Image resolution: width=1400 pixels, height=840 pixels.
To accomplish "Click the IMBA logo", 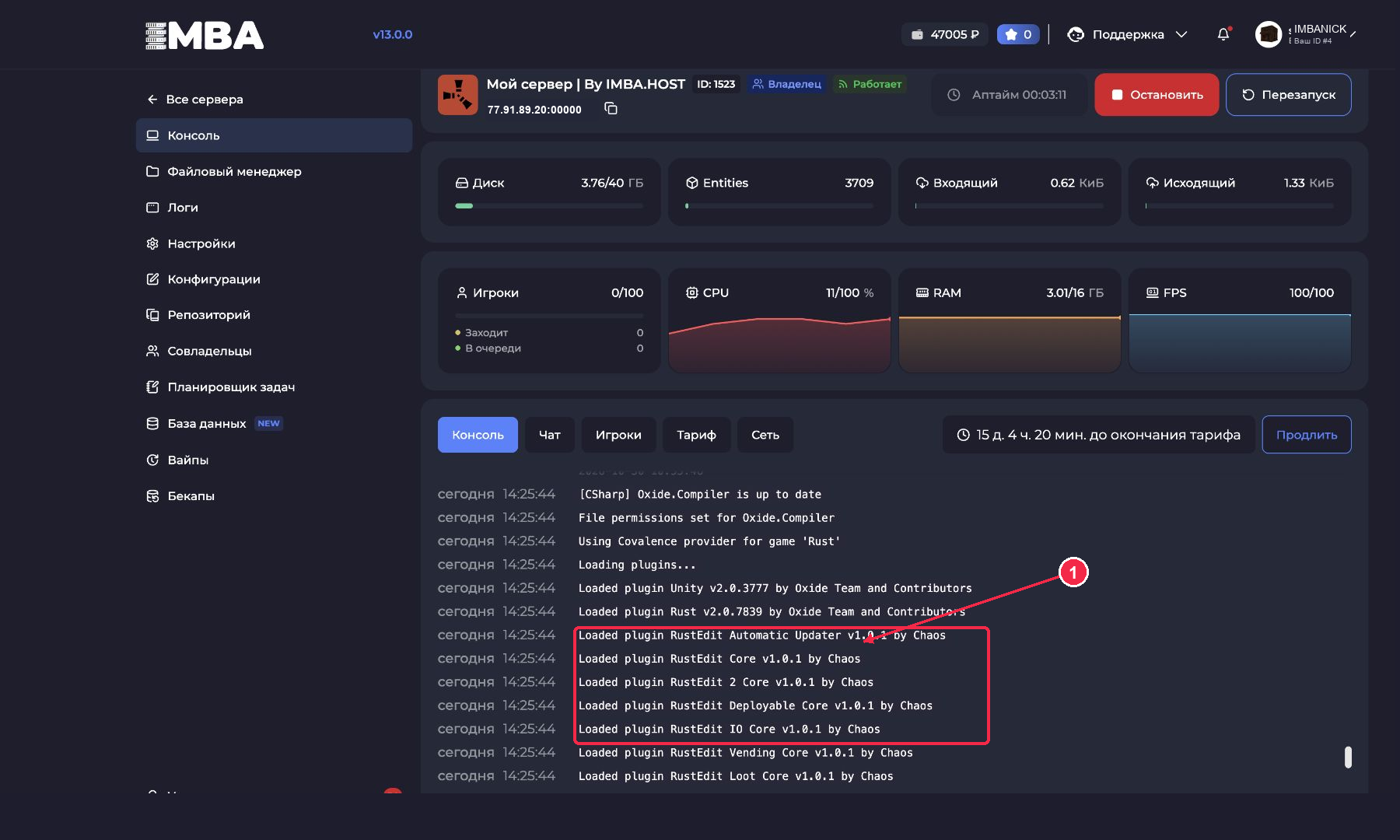I will 205,36.
